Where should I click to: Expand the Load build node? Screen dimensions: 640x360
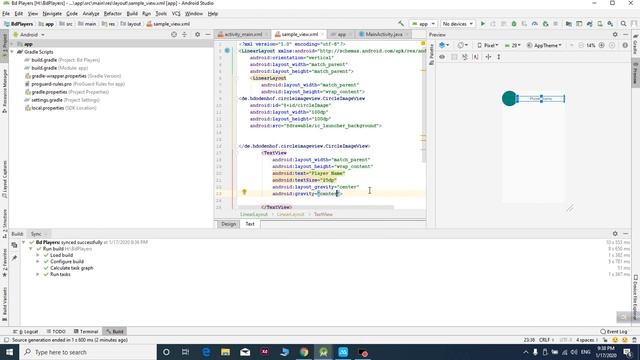tap(38, 255)
